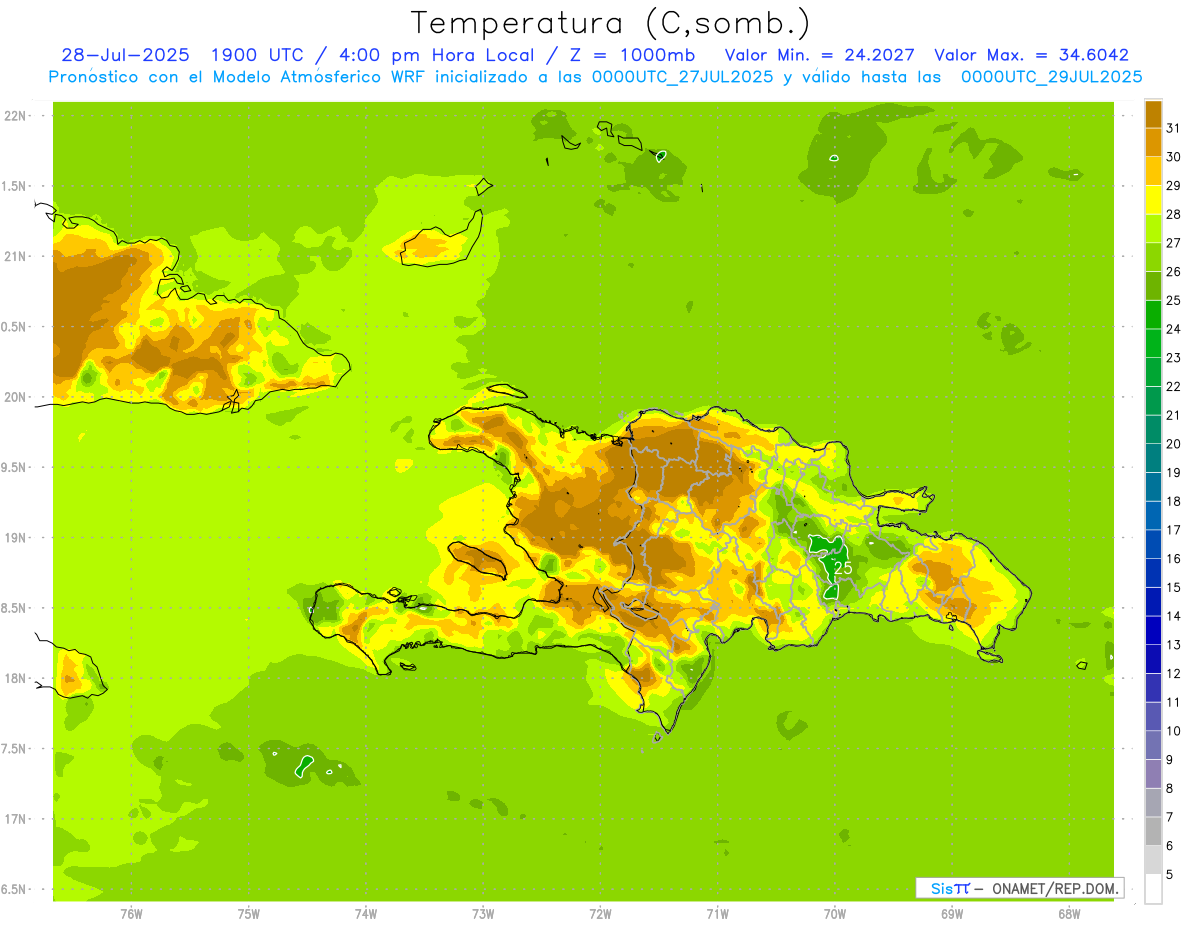Click the legend value '20'
Image resolution: width=1200 pixels, height=927 pixels.
click(x=1173, y=444)
